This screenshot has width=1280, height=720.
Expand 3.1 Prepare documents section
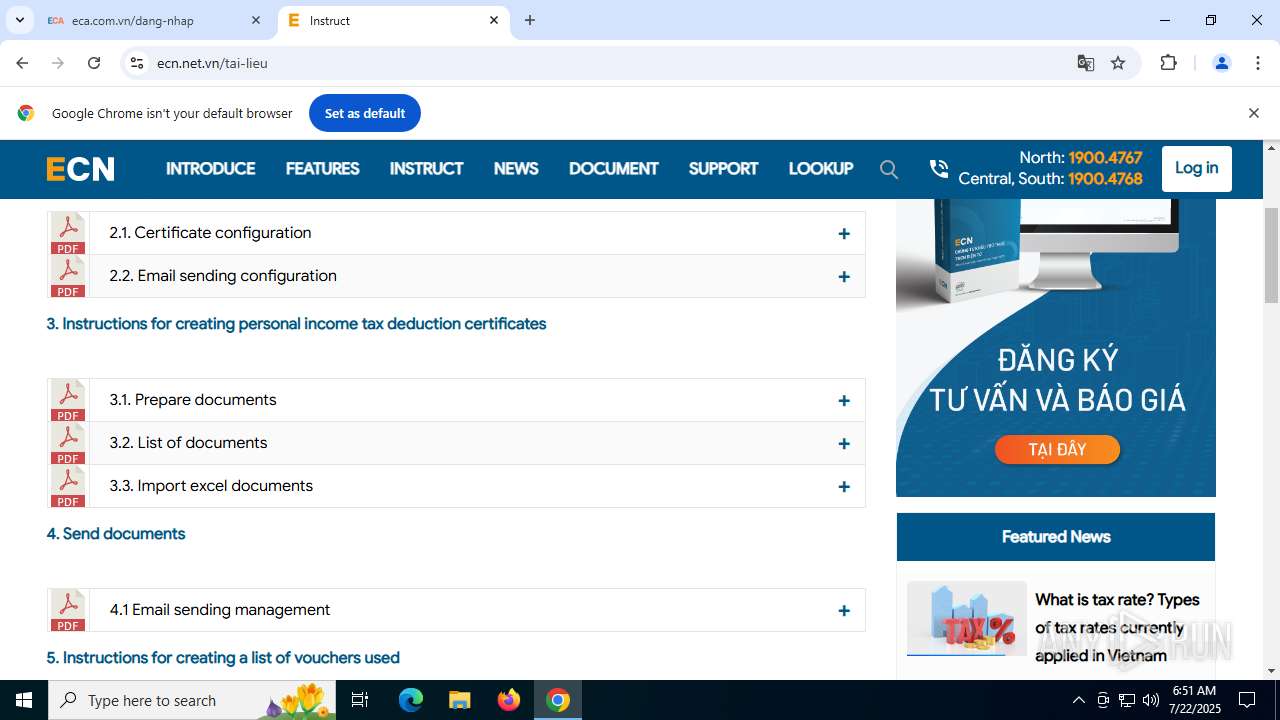[x=844, y=400]
